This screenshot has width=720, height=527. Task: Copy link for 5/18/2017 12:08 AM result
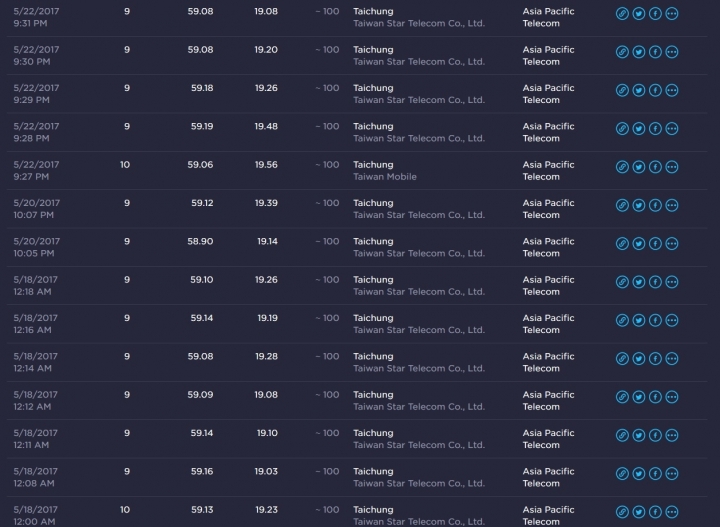click(x=622, y=474)
